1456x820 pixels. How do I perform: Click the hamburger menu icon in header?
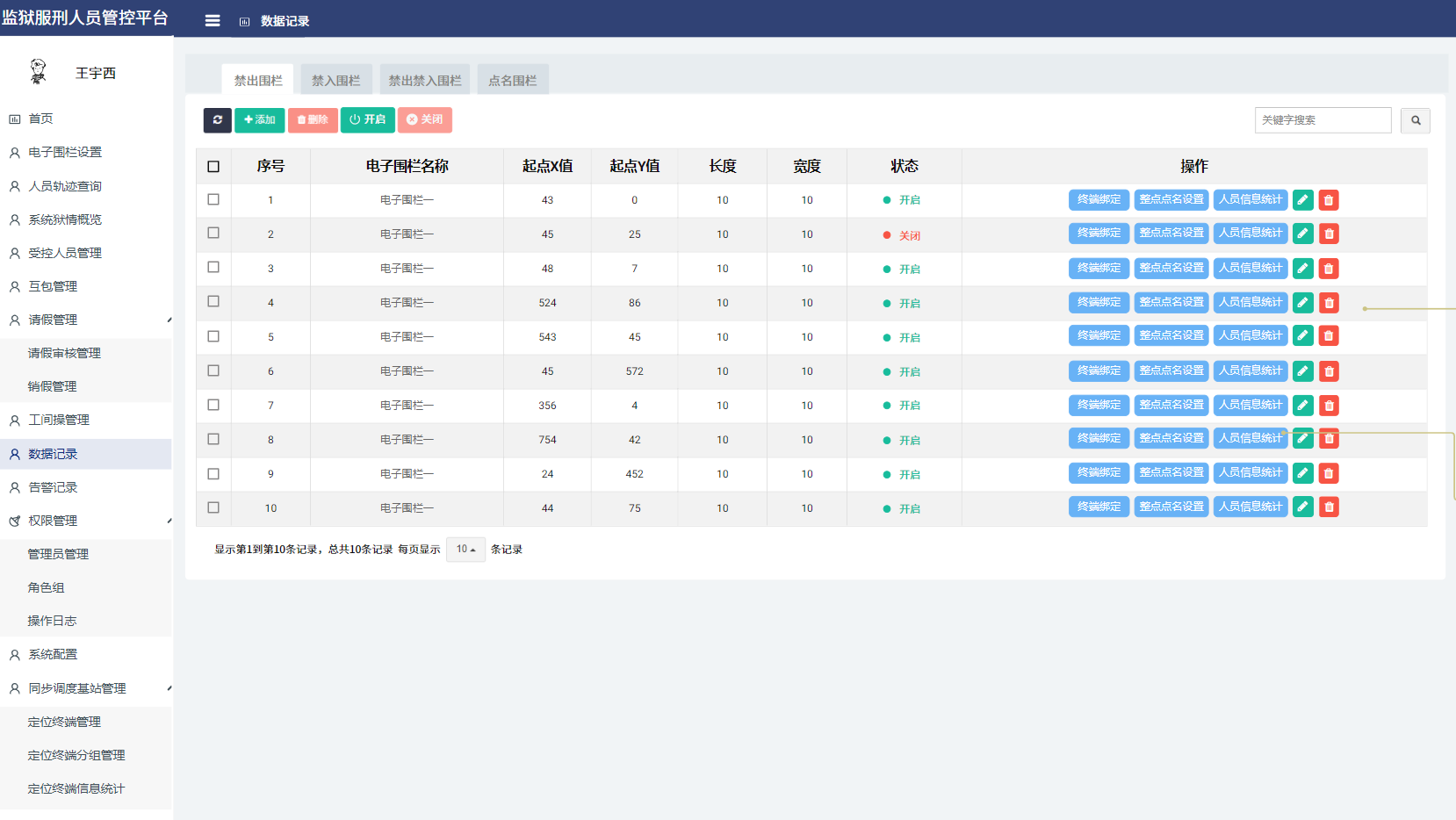pos(213,20)
